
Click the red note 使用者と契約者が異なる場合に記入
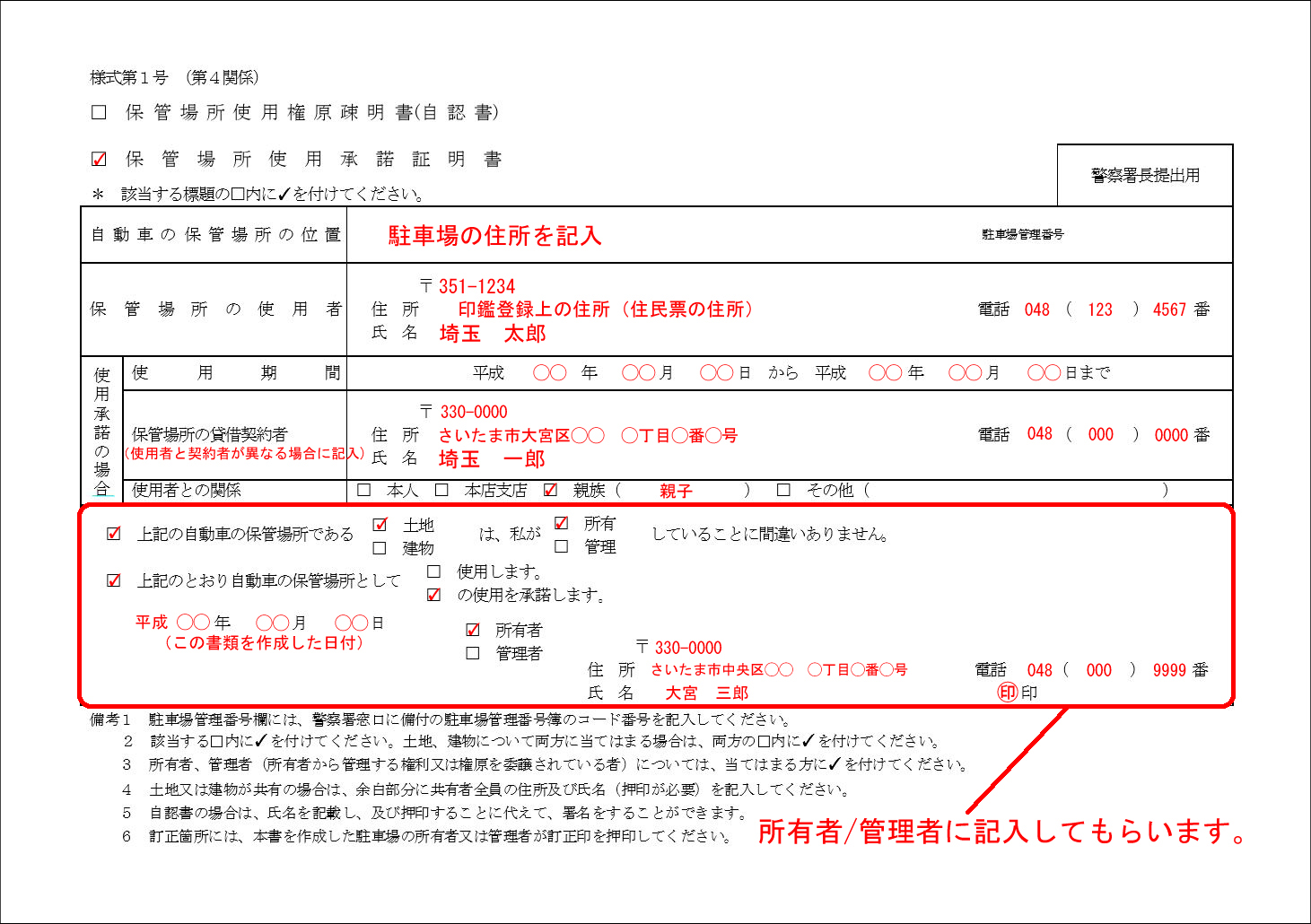click(244, 454)
